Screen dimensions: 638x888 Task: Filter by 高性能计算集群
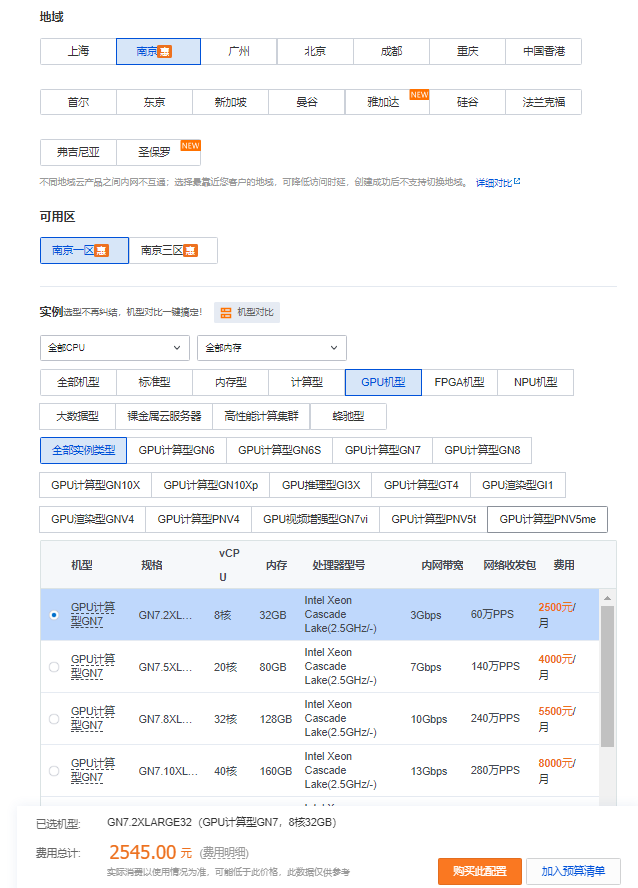[x=262, y=416]
